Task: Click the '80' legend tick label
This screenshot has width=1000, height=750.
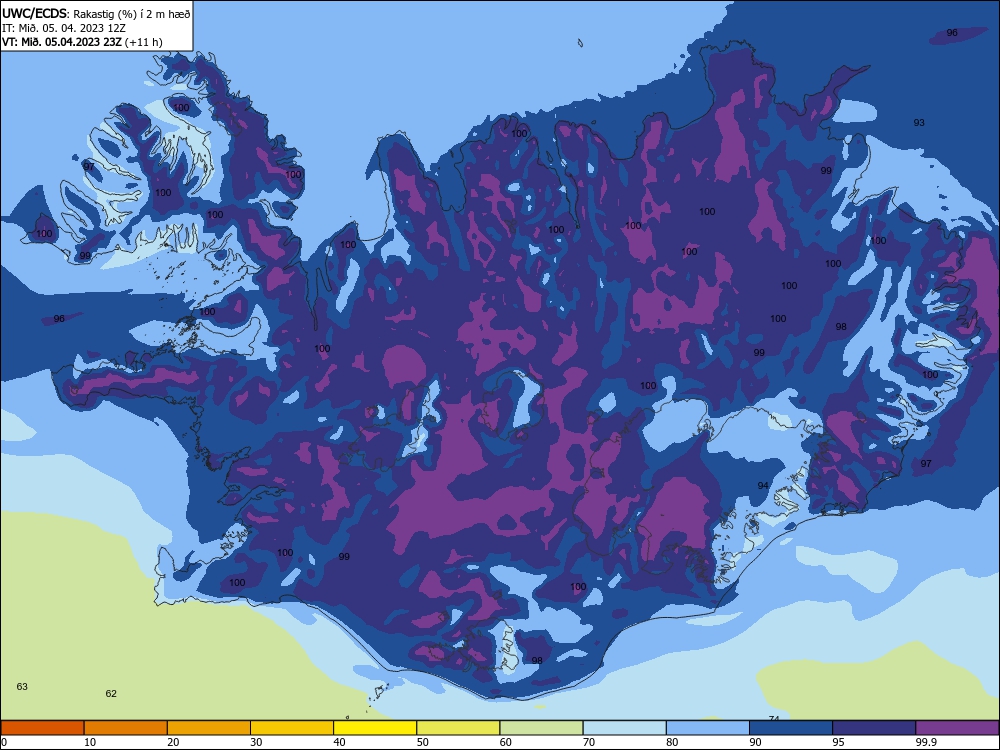Action: [x=672, y=742]
